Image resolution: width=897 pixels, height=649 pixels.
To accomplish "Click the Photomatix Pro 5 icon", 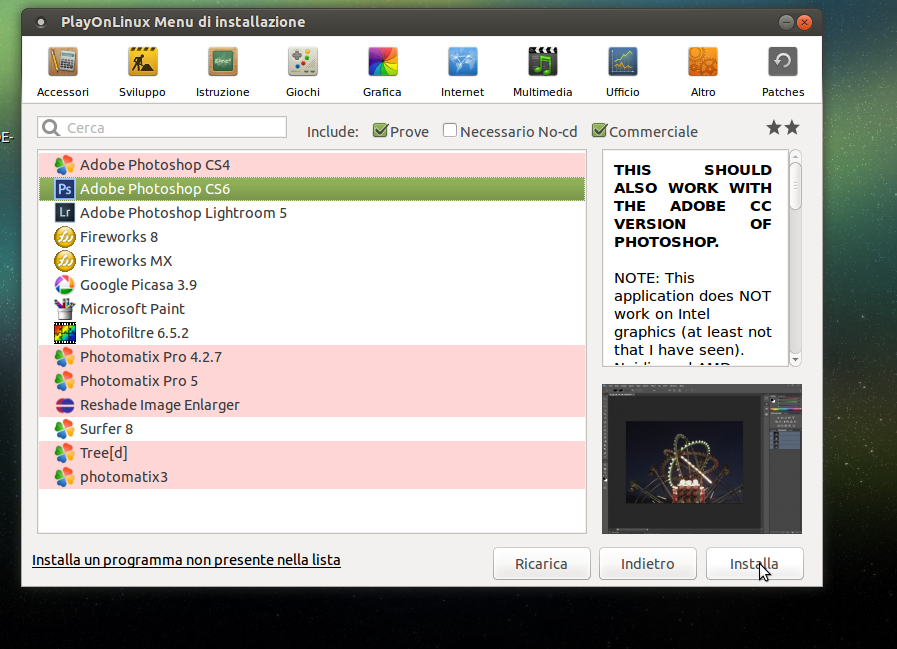I will tap(65, 381).
